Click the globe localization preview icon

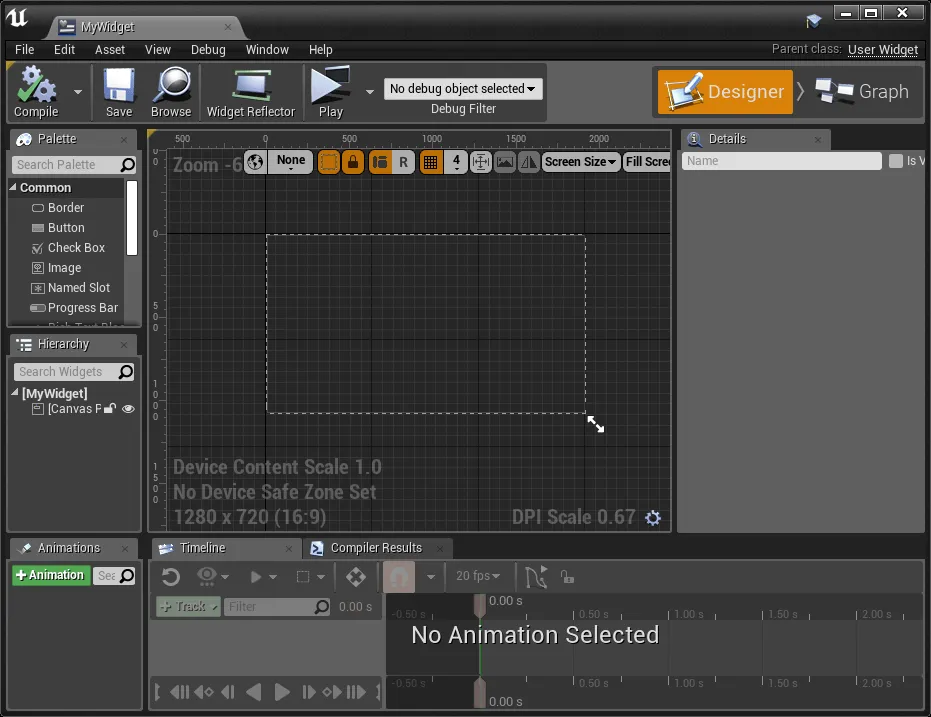click(255, 162)
